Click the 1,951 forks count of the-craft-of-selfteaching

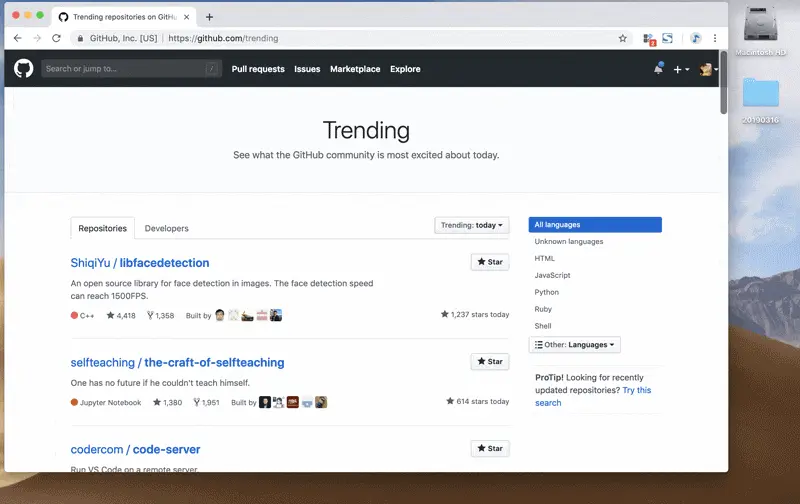coord(206,402)
